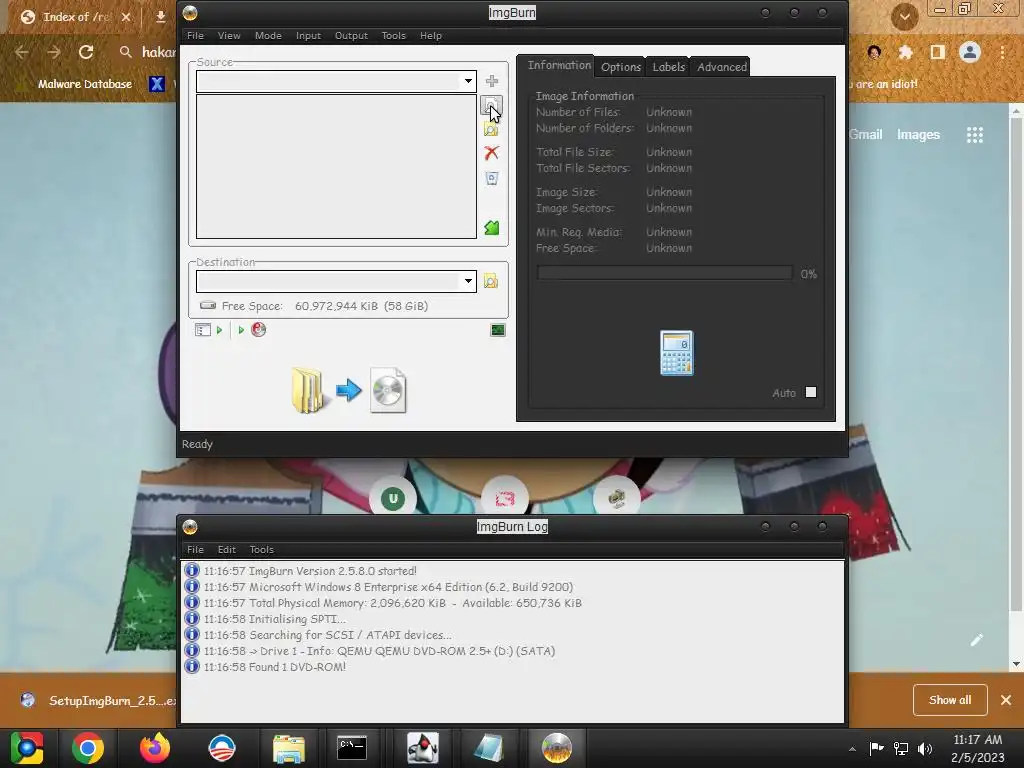1024x768 pixels.
Task: Switch to the Labels tab
Action: [668, 67]
